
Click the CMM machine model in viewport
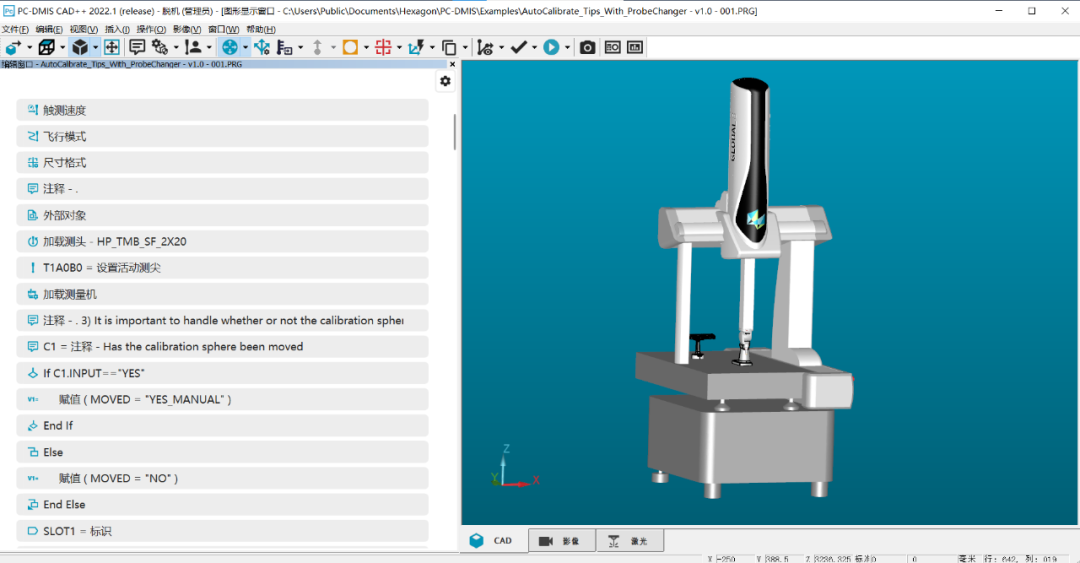744,289
